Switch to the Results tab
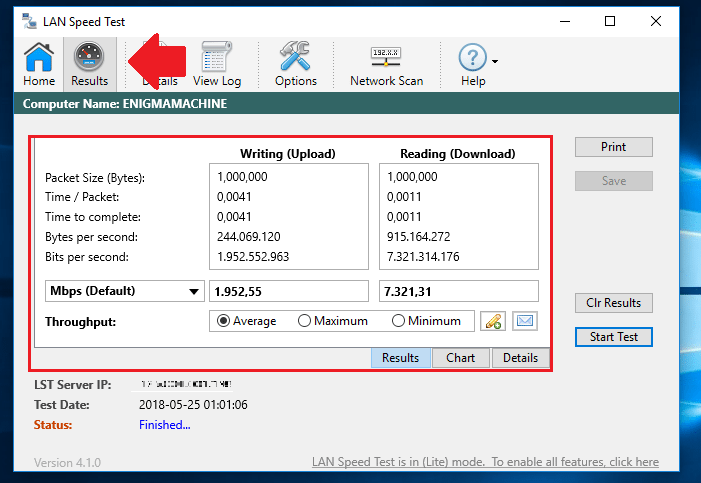Image resolution: width=701 pixels, height=483 pixels. 401,358
